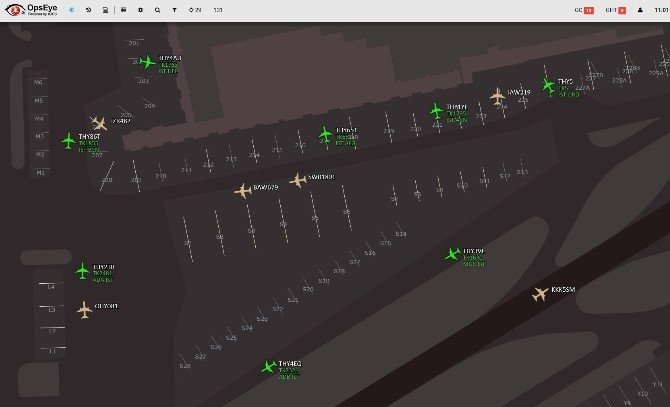Click the stand 201 label
This screenshot has width=670, height=407.
[x=133, y=43]
